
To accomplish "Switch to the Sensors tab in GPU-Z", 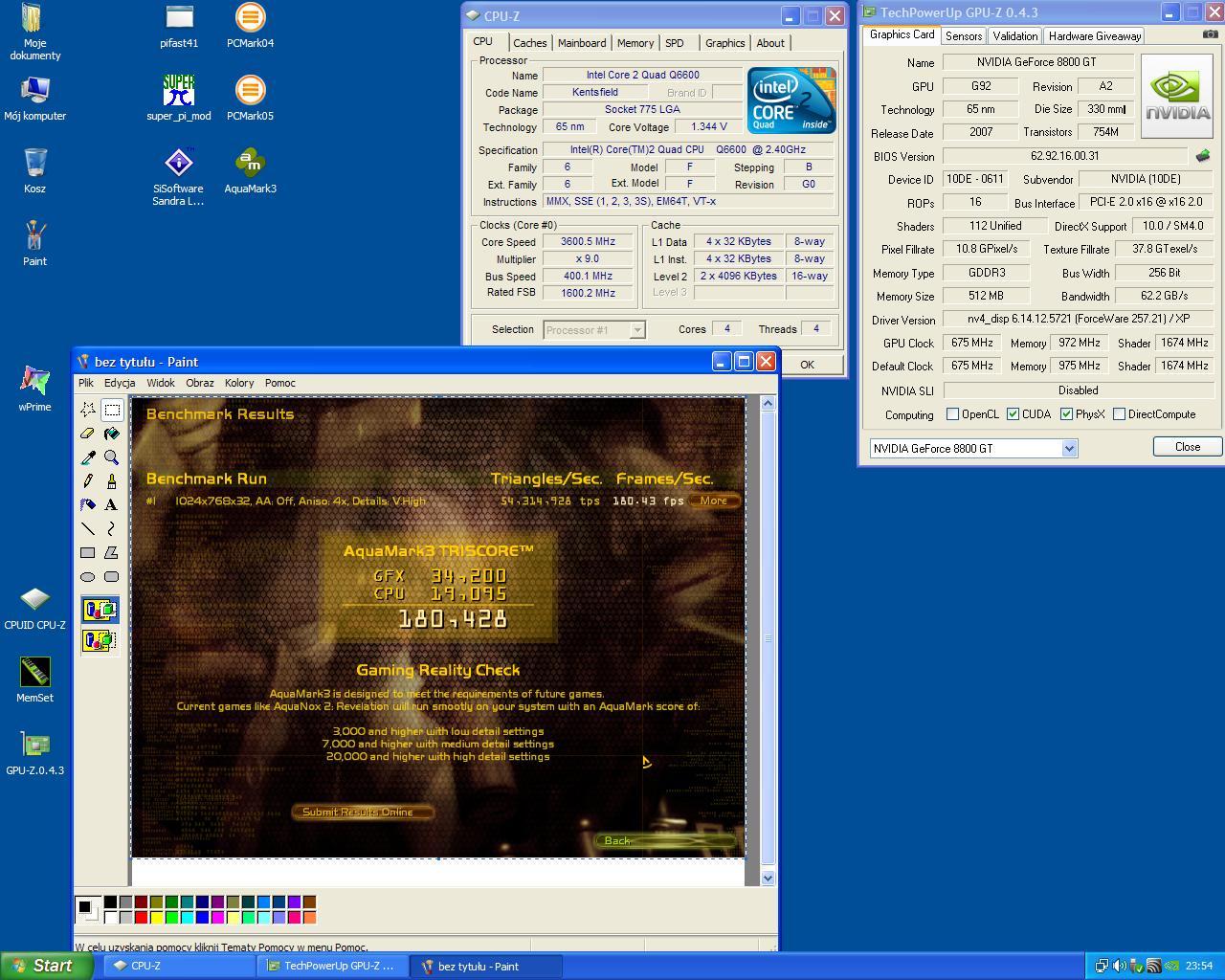I will coord(964,36).
